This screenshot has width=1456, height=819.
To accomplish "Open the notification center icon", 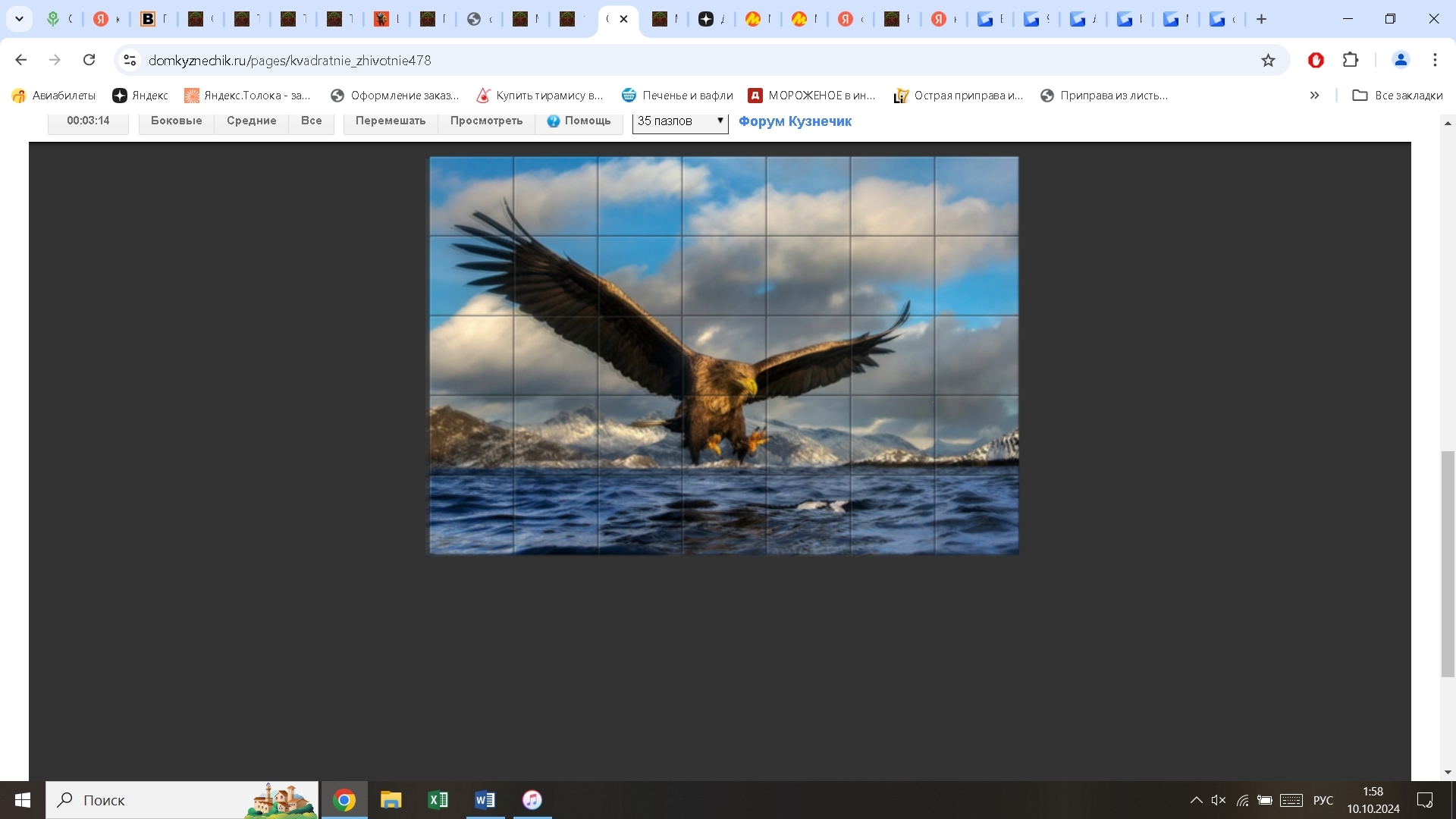I will click(1425, 800).
